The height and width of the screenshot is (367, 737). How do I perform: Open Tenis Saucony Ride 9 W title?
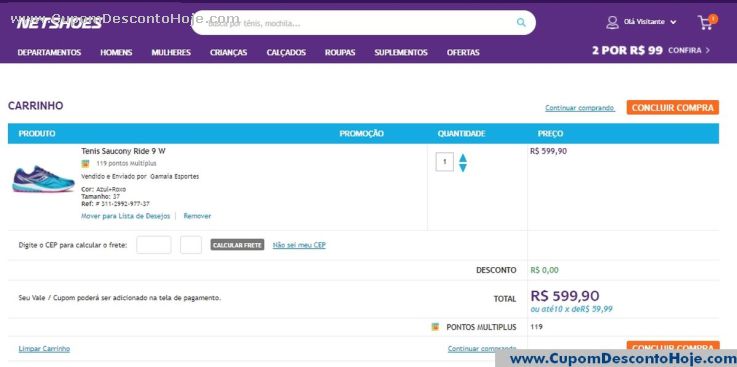pos(123,151)
